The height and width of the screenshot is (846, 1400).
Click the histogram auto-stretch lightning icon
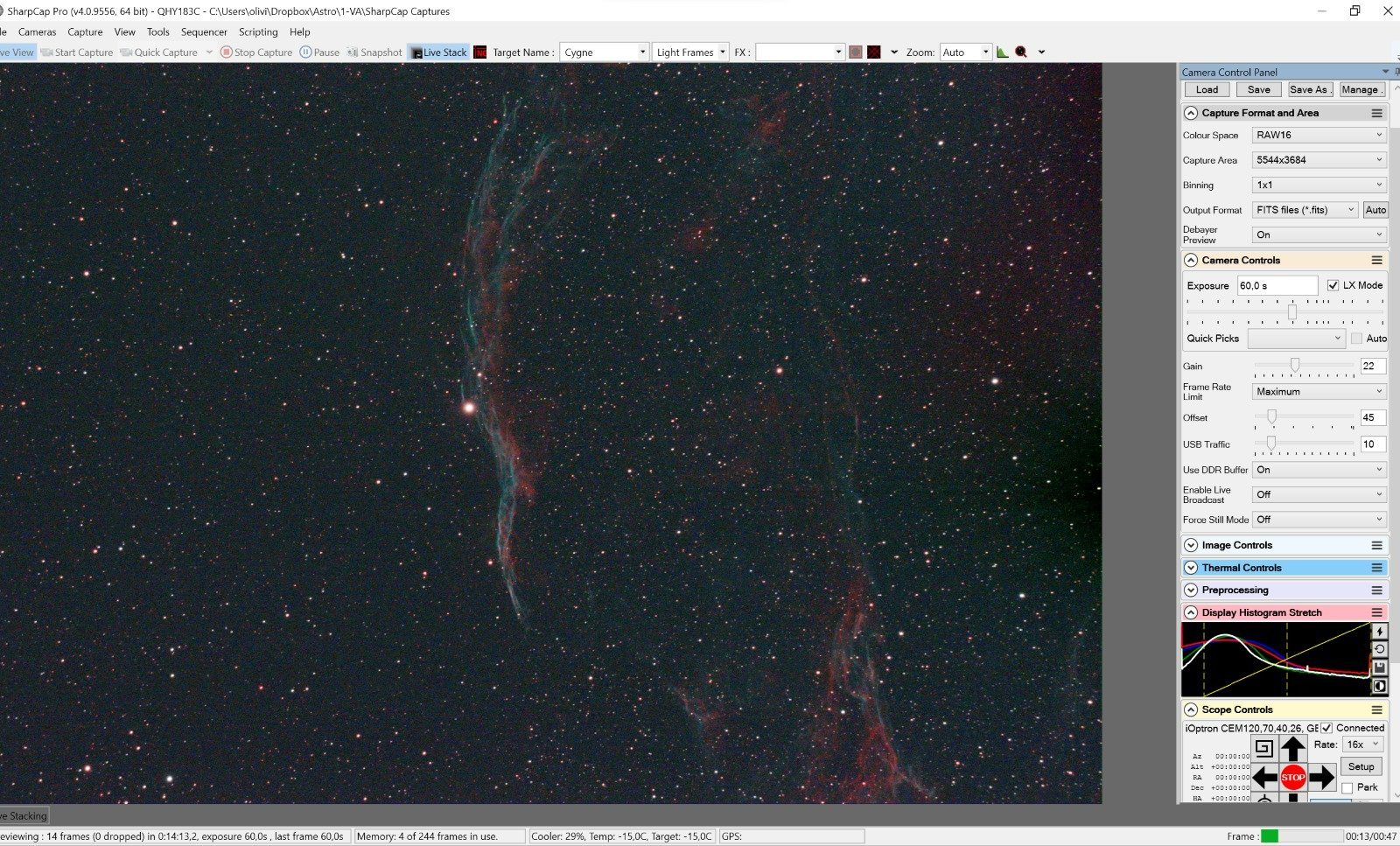pos(1379,631)
